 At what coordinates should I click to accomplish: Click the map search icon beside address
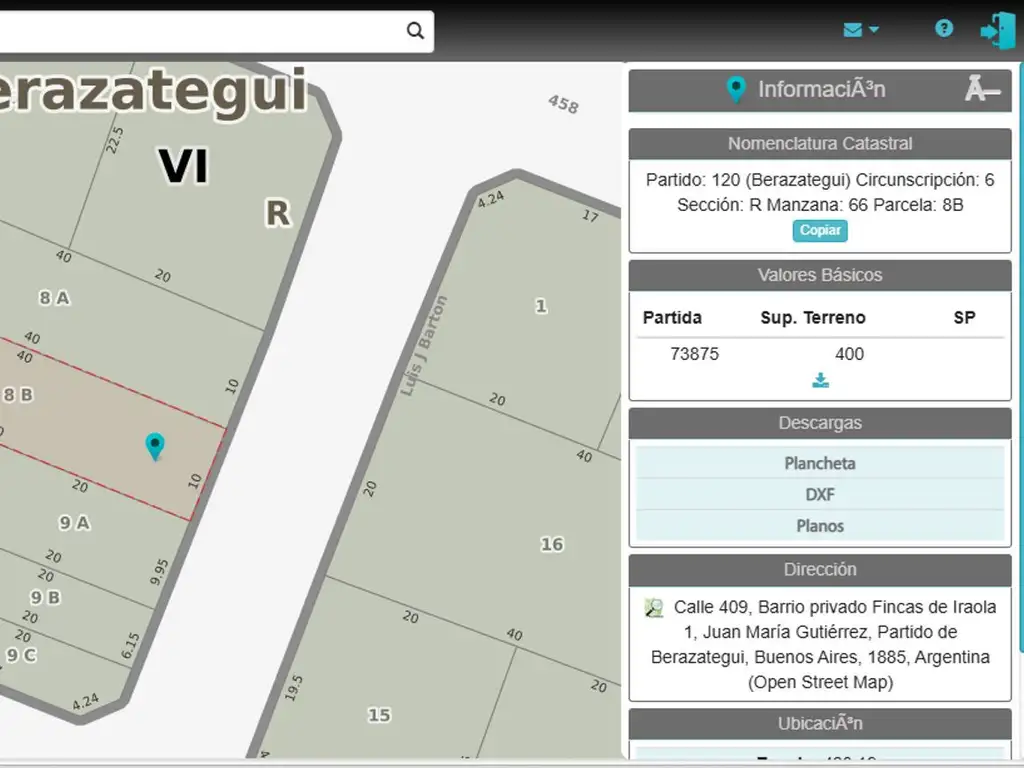tap(655, 608)
